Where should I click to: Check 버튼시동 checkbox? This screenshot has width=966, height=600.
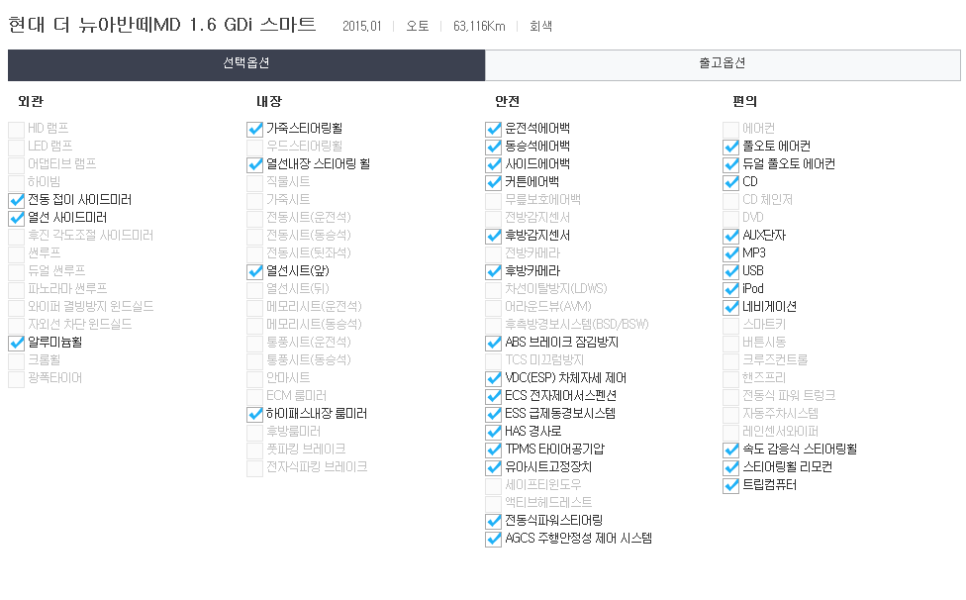pyautogui.click(x=731, y=344)
